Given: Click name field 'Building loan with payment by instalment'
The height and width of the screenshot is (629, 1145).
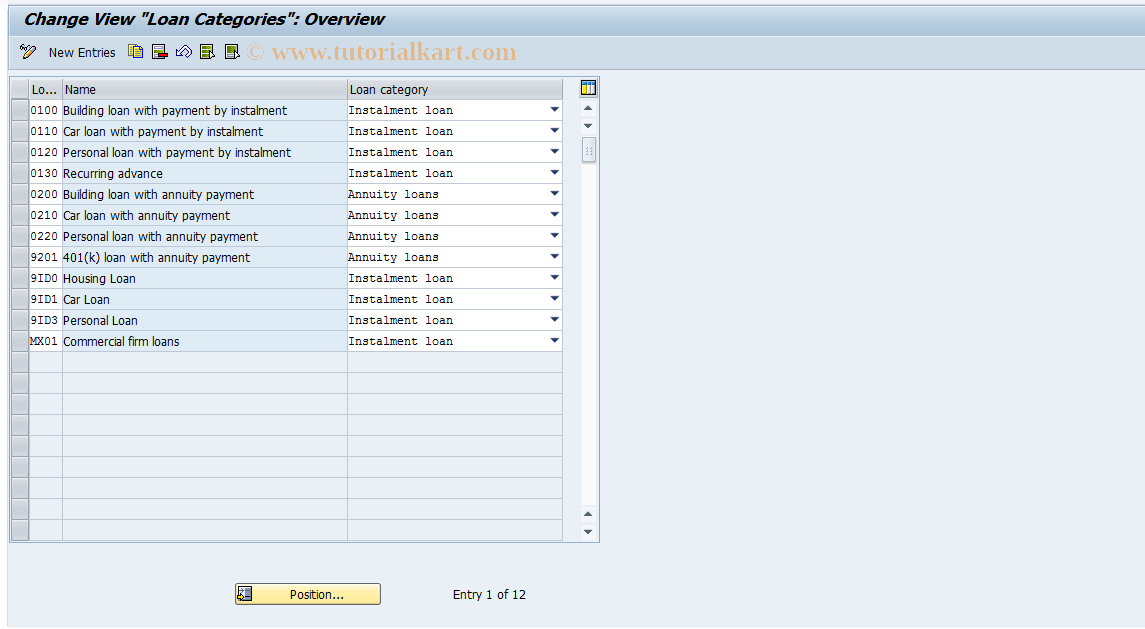Looking at the screenshot, I should tap(204, 110).
